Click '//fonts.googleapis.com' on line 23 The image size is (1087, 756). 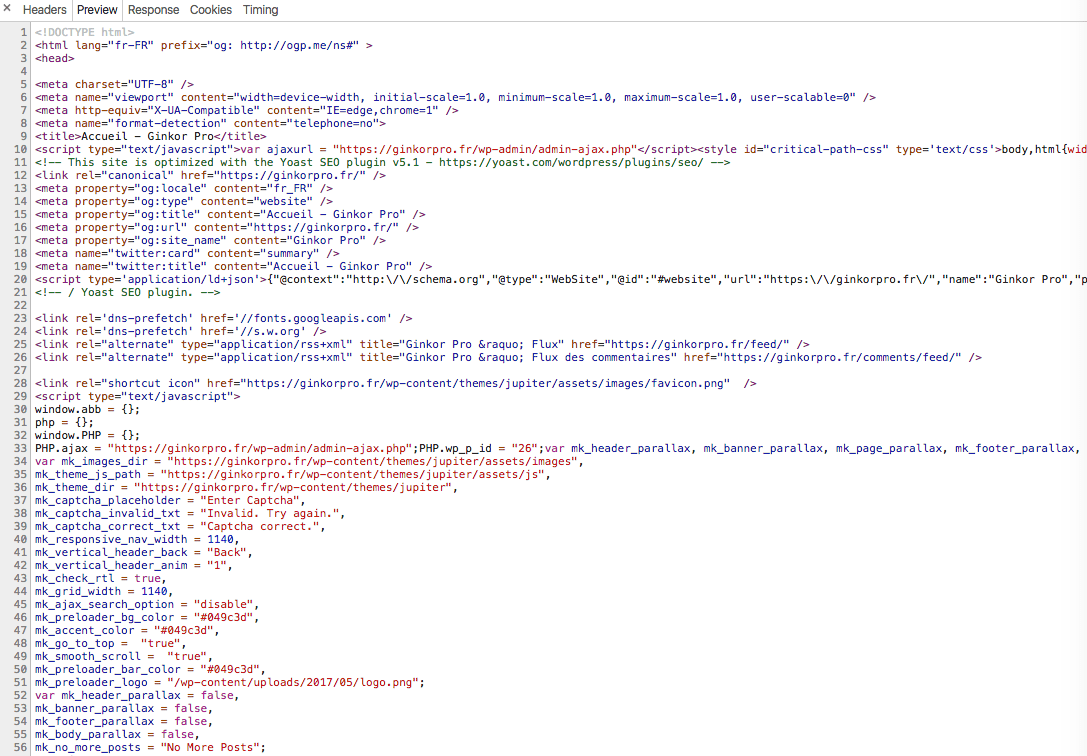pos(320,319)
